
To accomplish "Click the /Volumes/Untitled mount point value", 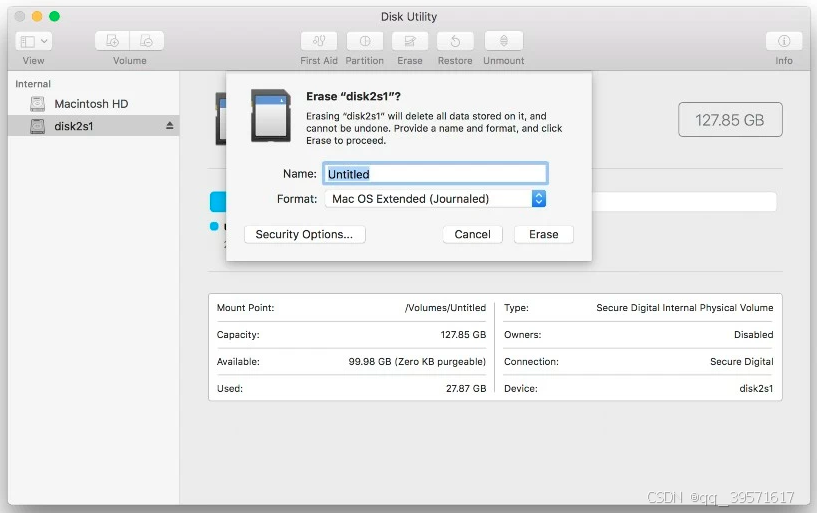I will pyautogui.click(x=445, y=308).
